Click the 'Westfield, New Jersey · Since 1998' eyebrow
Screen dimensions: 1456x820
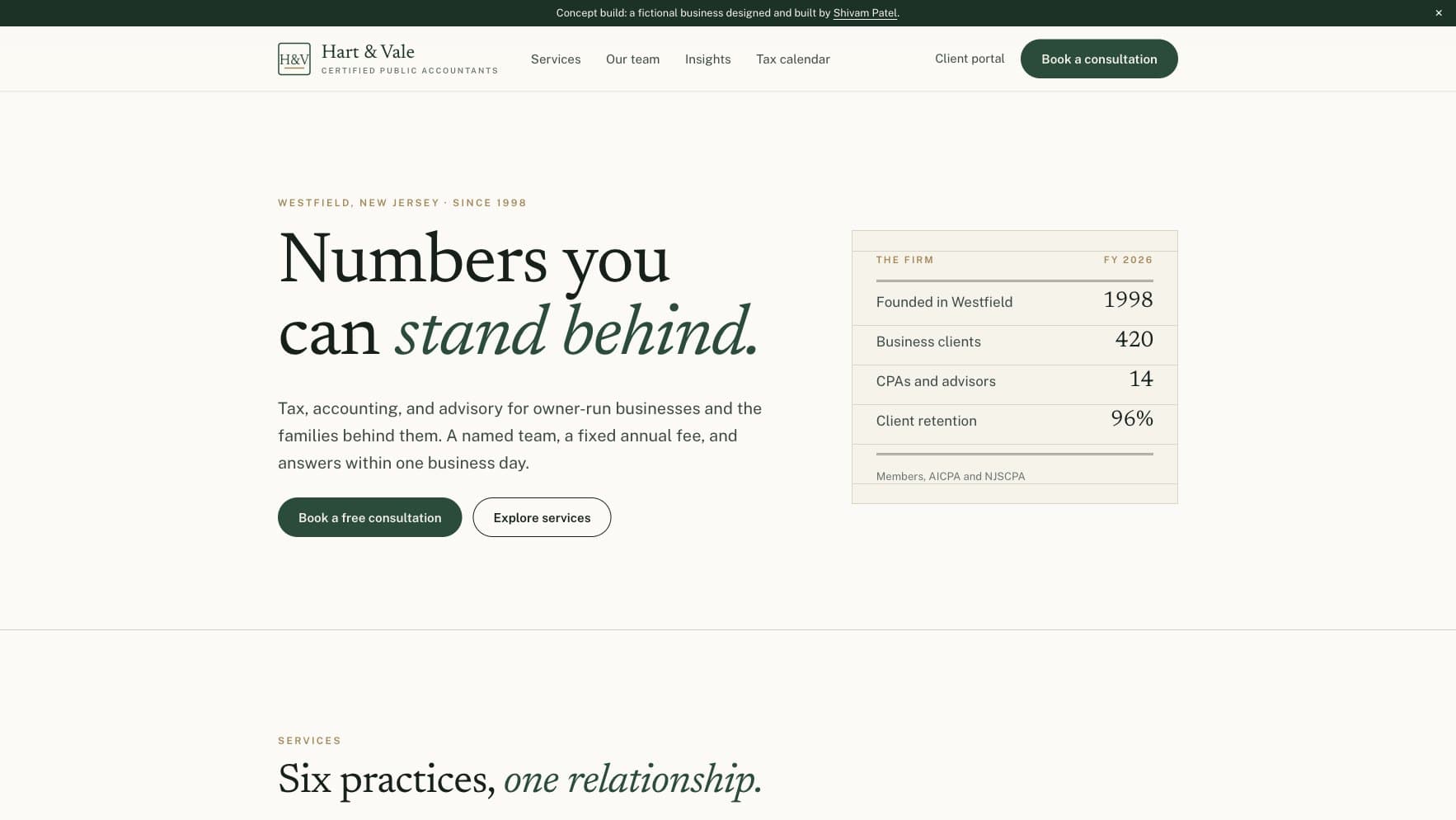tap(402, 203)
